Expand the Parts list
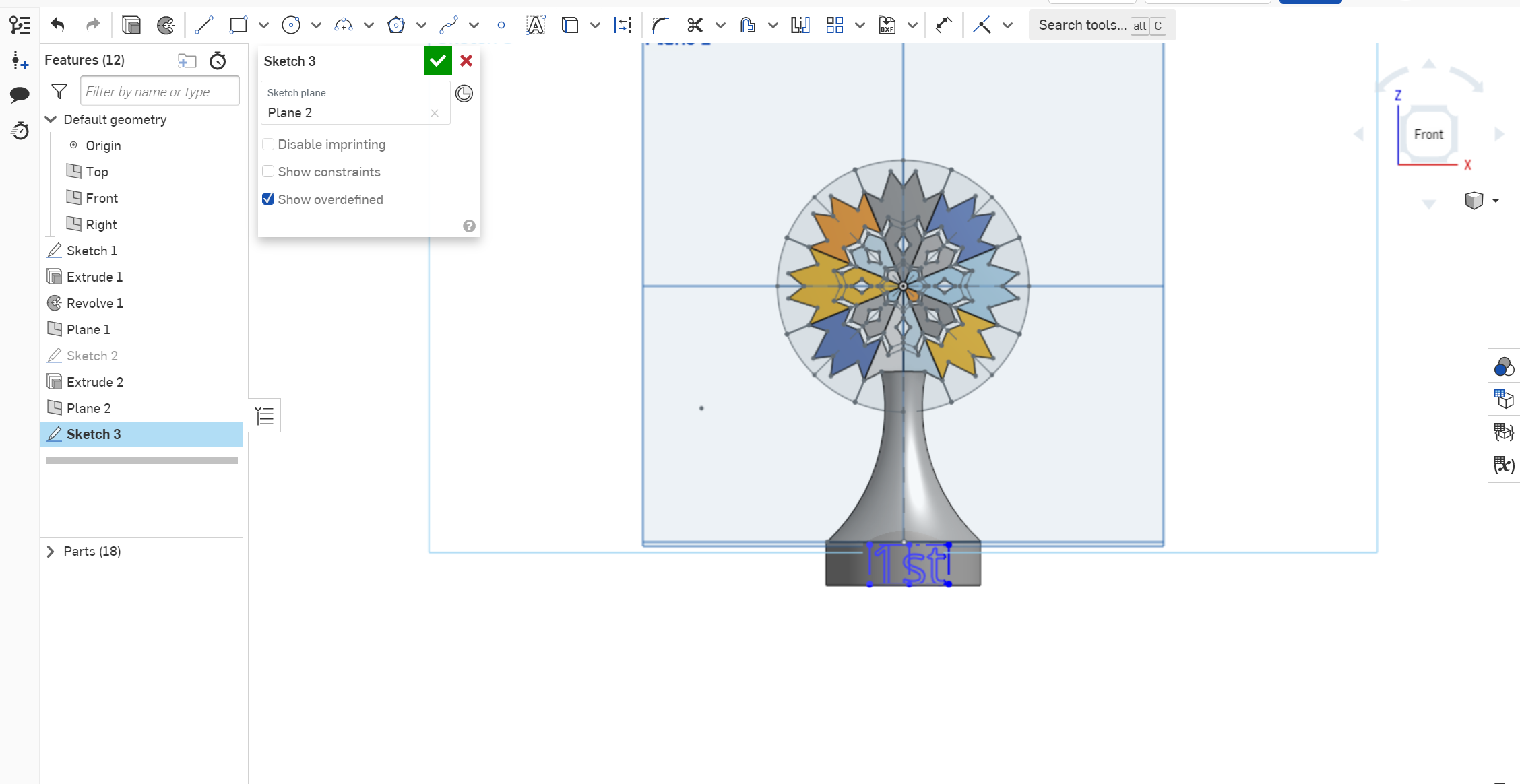Screen dimensions: 1520x784 [x=51, y=551]
